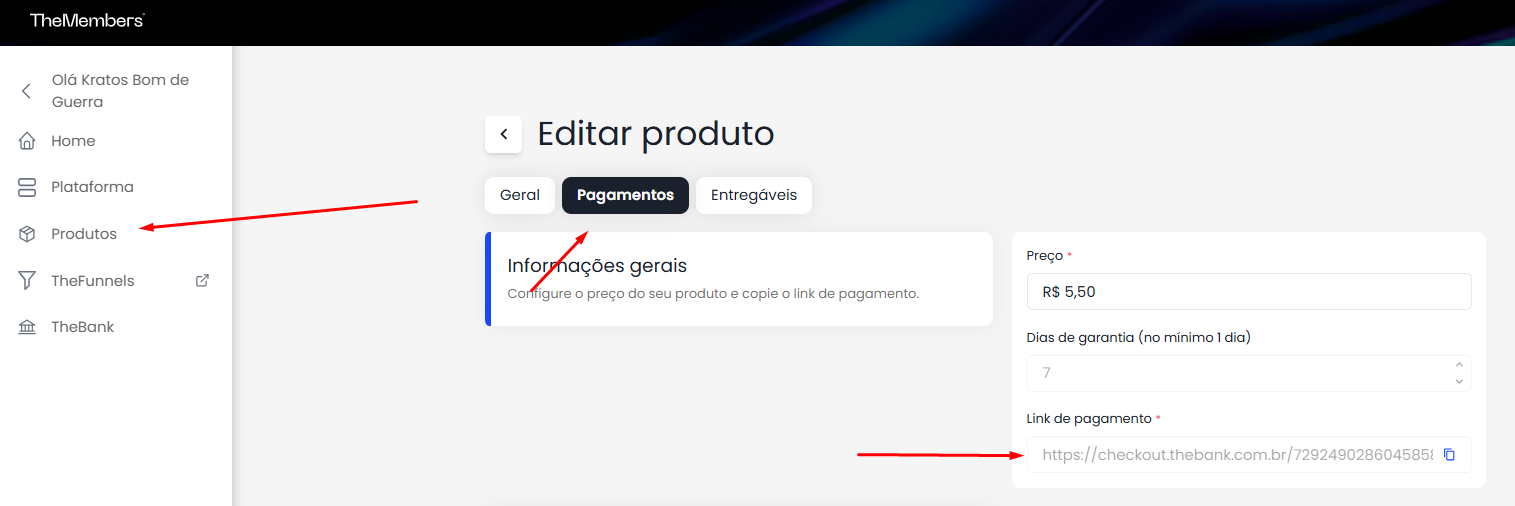This screenshot has width=1515, height=506.
Task: Collapse sidebar with the left chevron
Action: pyautogui.click(x=27, y=91)
